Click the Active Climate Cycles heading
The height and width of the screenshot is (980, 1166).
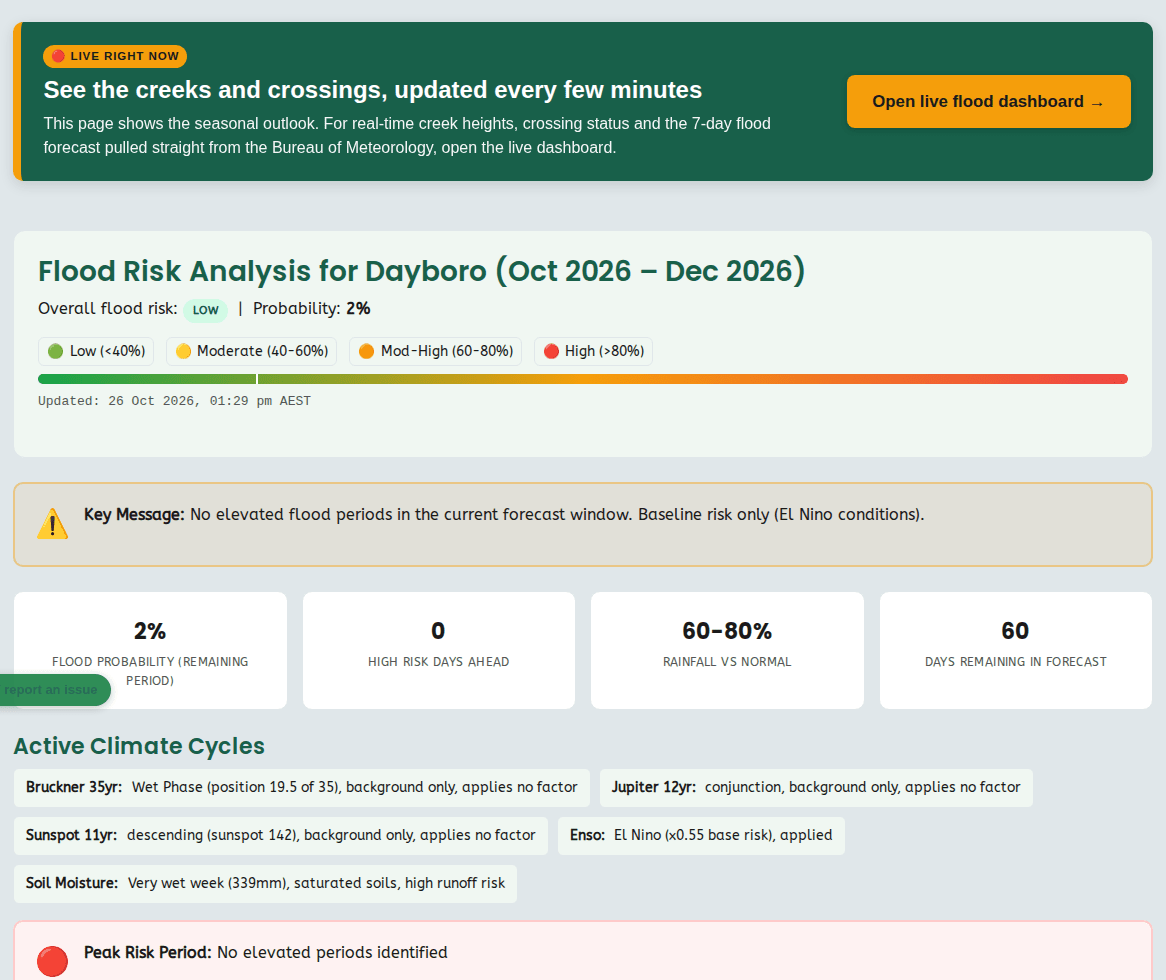139,746
